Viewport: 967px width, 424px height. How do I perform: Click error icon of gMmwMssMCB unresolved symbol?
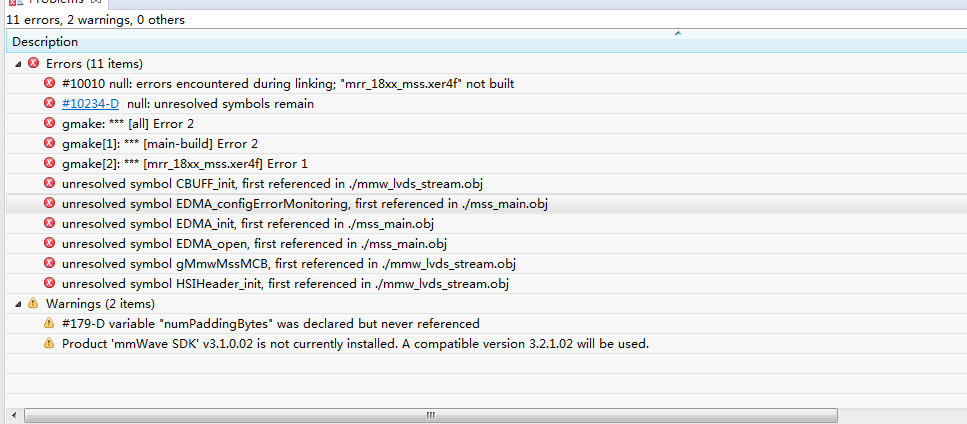[x=49, y=263]
